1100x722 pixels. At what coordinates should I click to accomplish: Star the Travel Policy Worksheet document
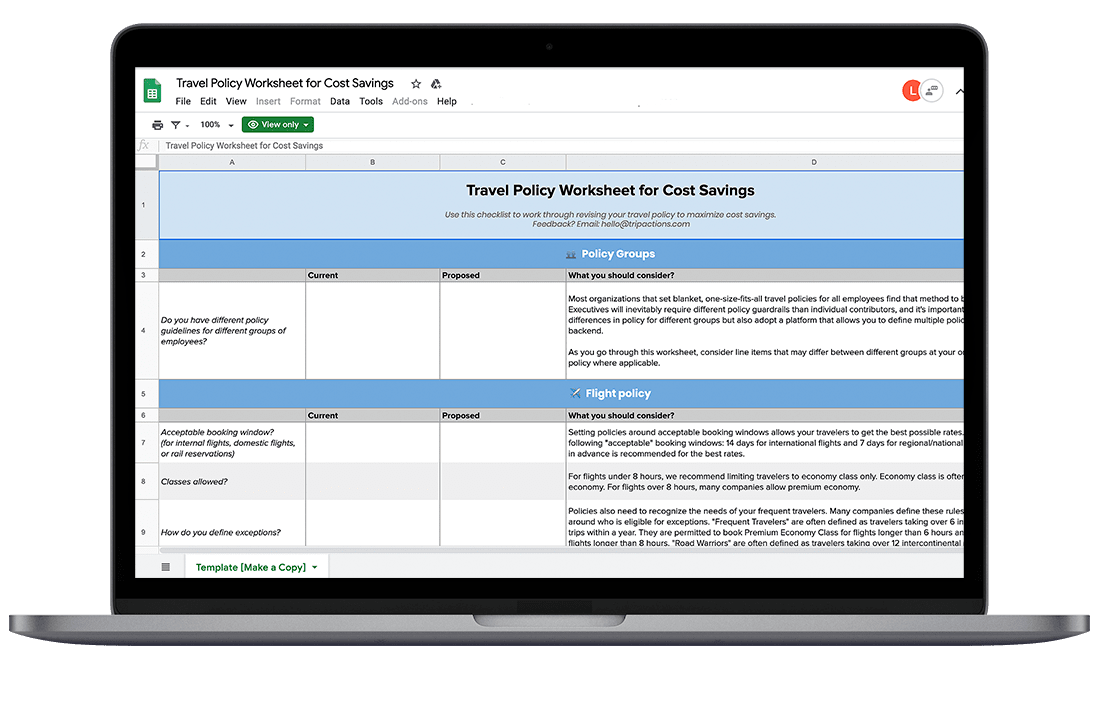tap(416, 83)
